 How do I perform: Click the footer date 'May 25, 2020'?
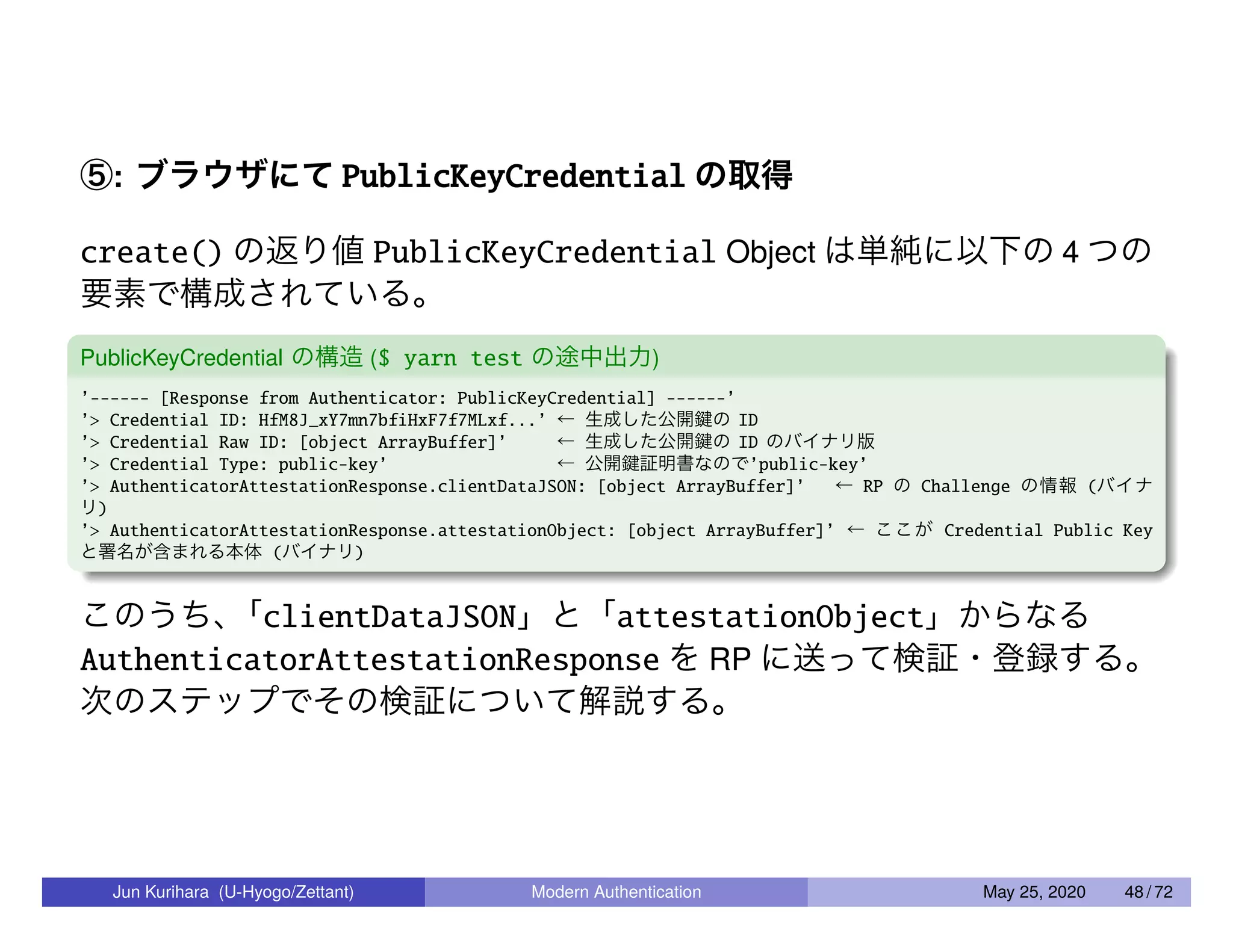[1034, 892]
